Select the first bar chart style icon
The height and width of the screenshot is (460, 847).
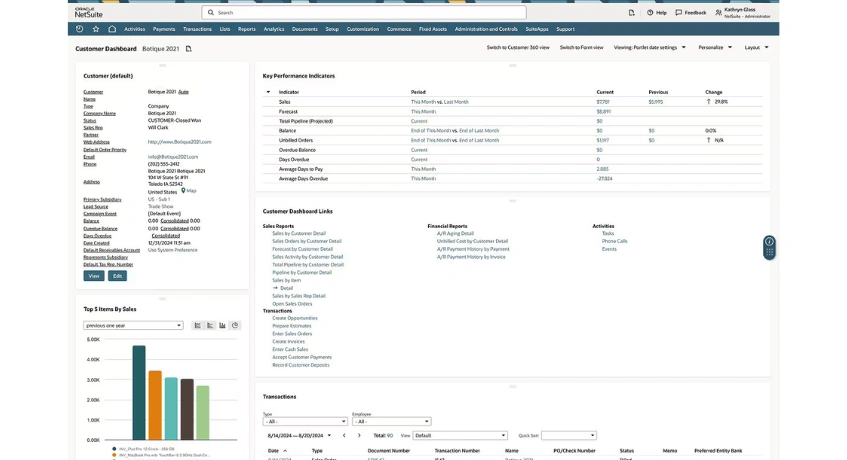click(x=197, y=326)
